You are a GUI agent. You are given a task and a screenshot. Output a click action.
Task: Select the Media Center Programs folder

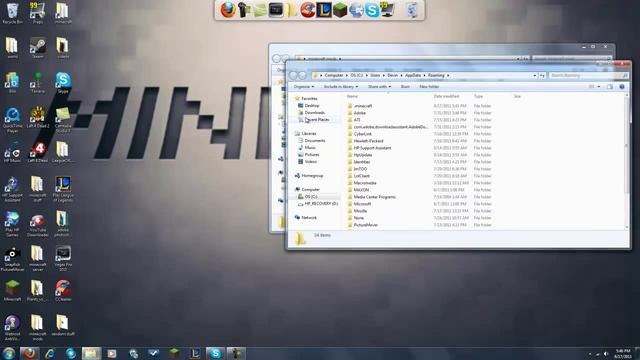click(x=424, y=197)
